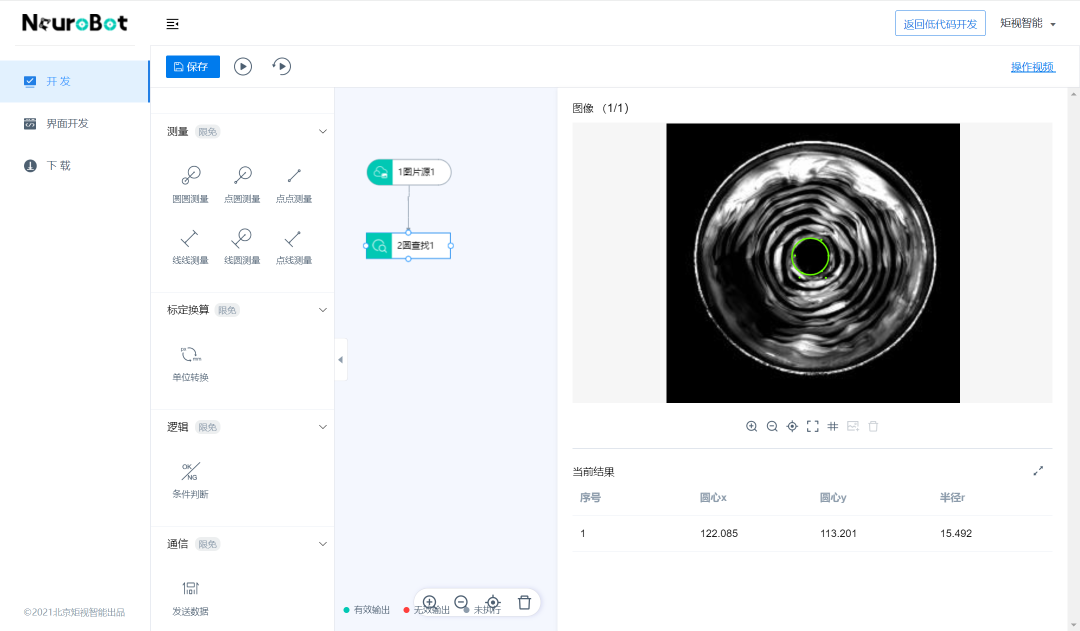
Task: Zoom in on the image preview
Action: tap(752, 426)
